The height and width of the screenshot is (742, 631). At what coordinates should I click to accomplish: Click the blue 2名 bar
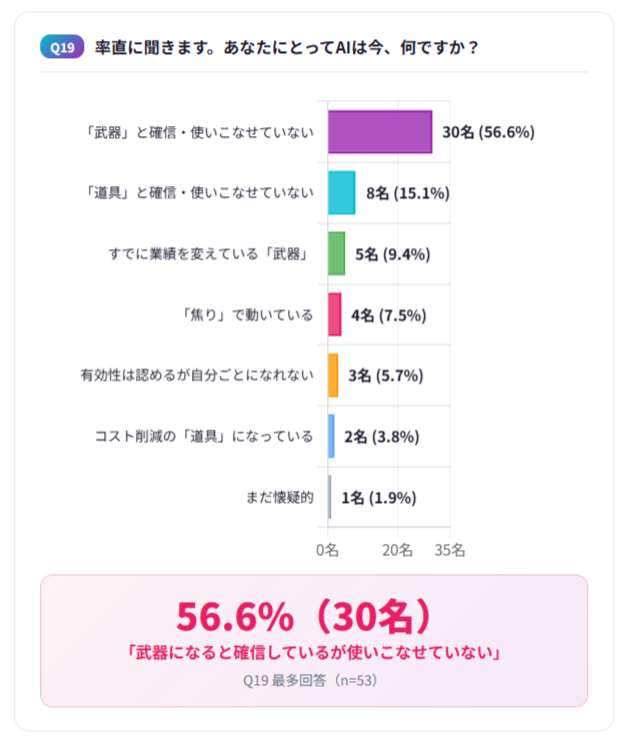point(331,437)
